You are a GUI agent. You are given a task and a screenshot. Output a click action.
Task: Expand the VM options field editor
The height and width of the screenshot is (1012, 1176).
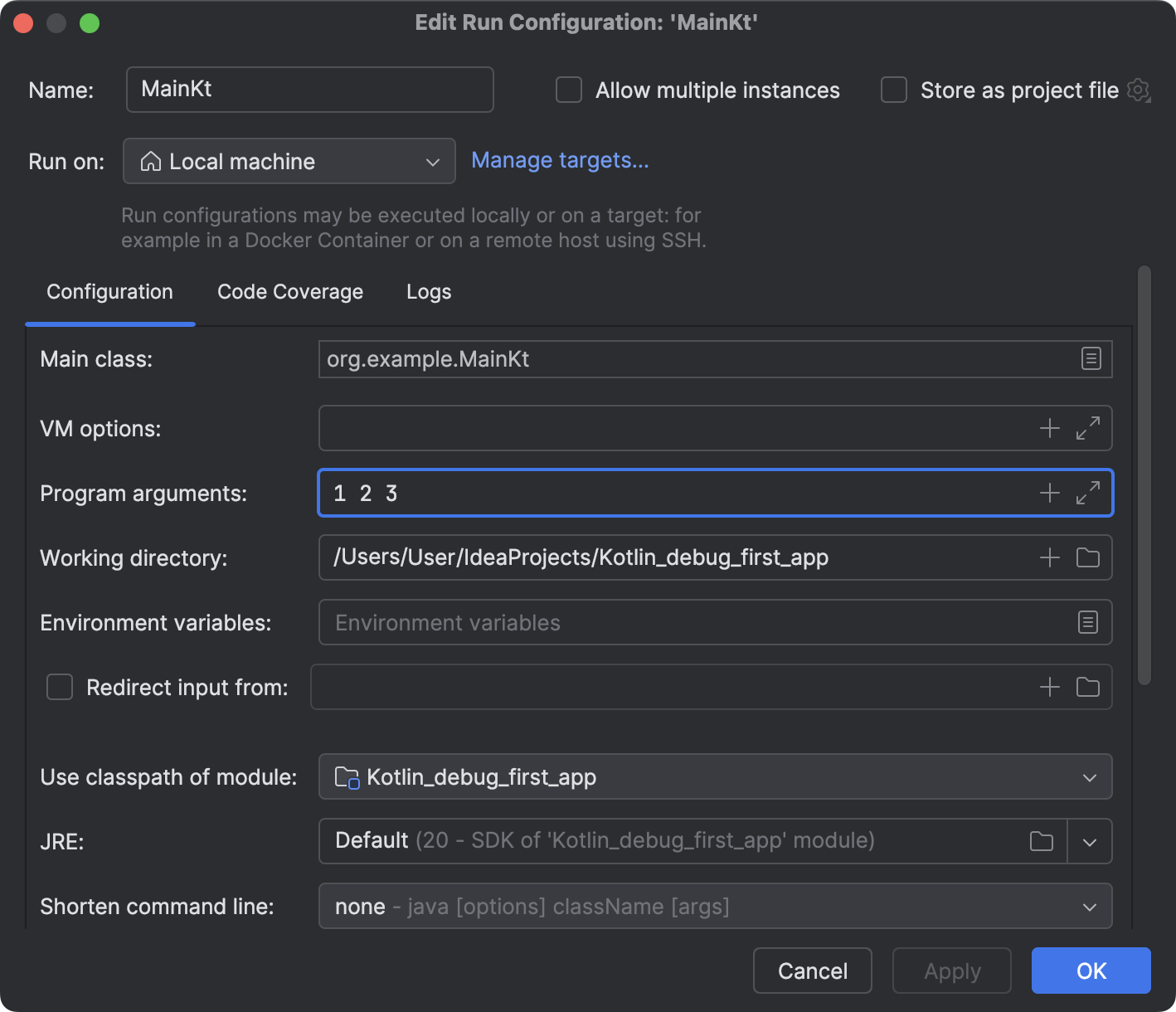[x=1088, y=428]
